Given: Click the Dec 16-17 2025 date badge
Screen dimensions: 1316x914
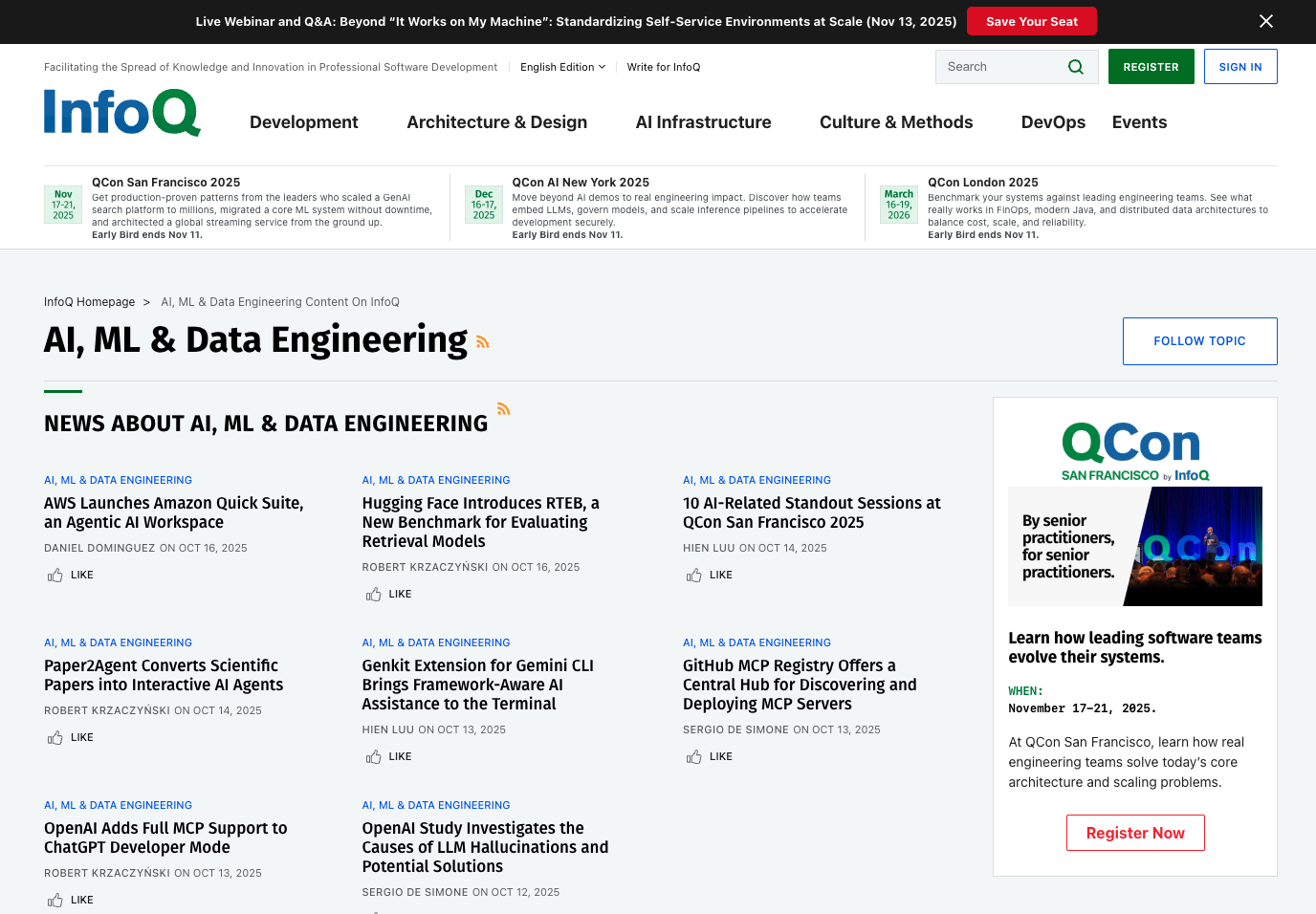Looking at the screenshot, I should [x=484, y=205].
